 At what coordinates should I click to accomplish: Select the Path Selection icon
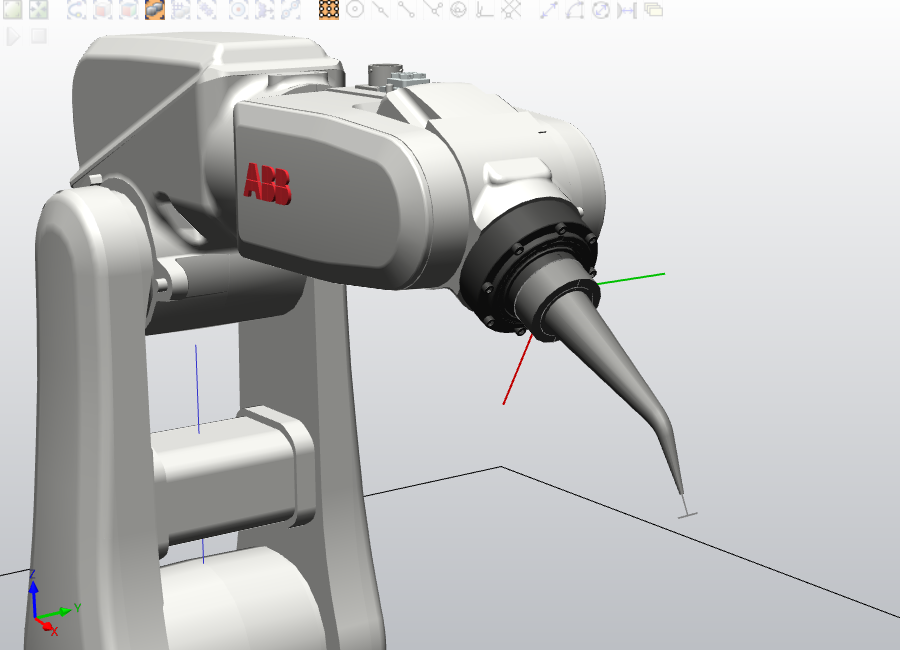coord(291,9)
